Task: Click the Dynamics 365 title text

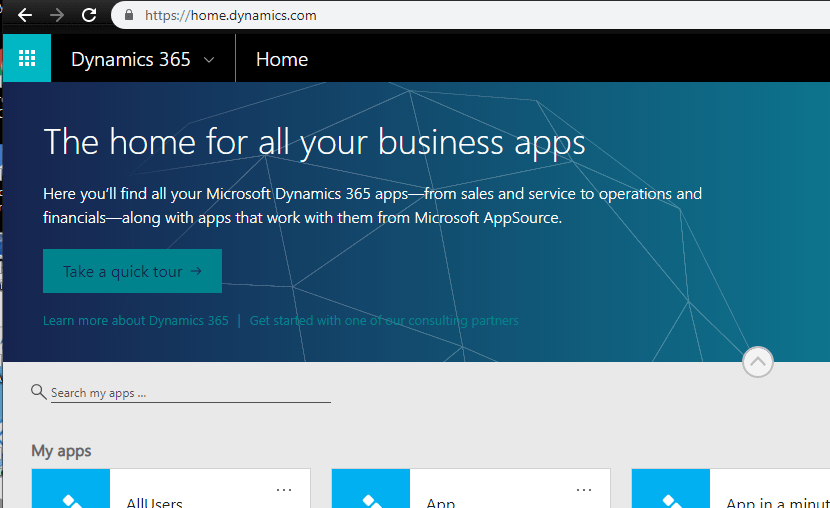Action: pos(131,59)
